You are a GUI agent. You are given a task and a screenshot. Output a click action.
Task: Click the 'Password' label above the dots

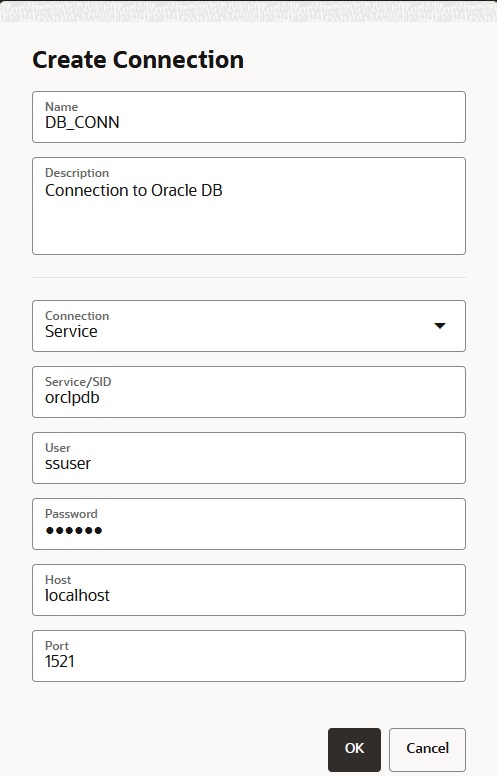(x=71, y=514)
